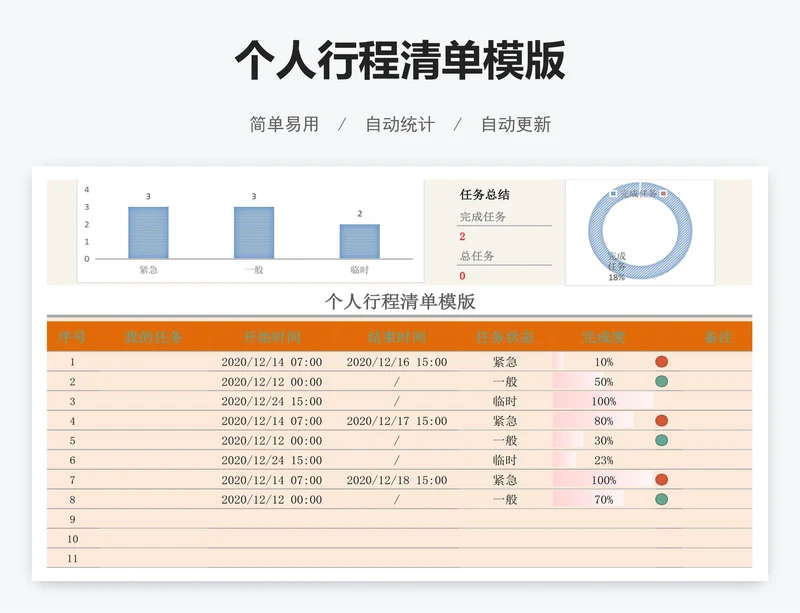Click the 30% progress bar in row 5
The image size is (800, 613).
[x=568, y=440]
